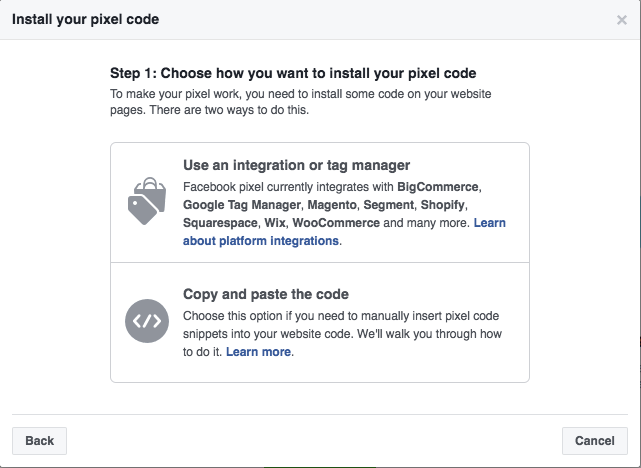Click the bold Segment name
Screen dimensions: 641x468
click(389, 205)
